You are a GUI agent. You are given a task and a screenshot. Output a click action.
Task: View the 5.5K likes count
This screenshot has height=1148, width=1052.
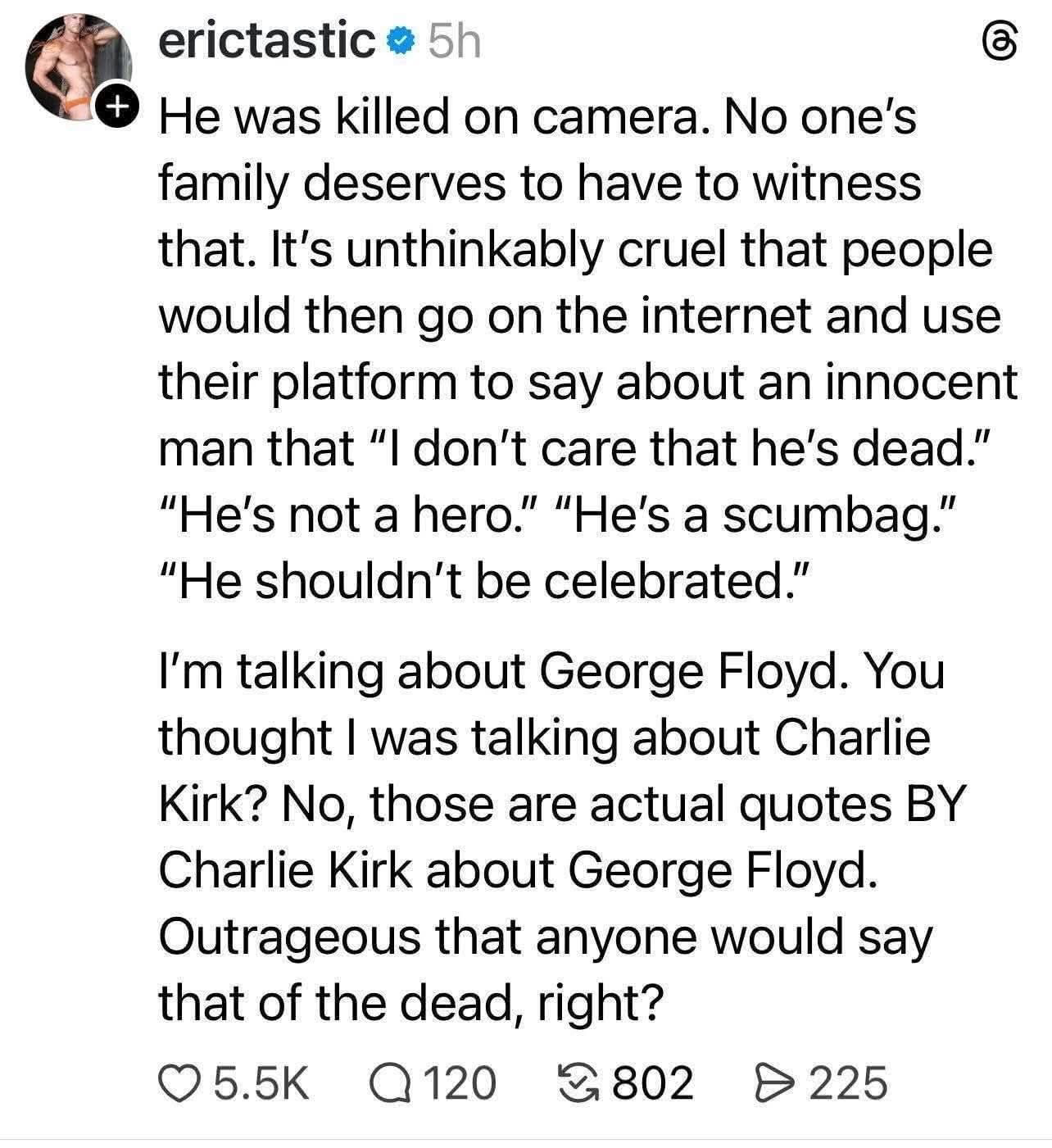[x=261, y=1082]
